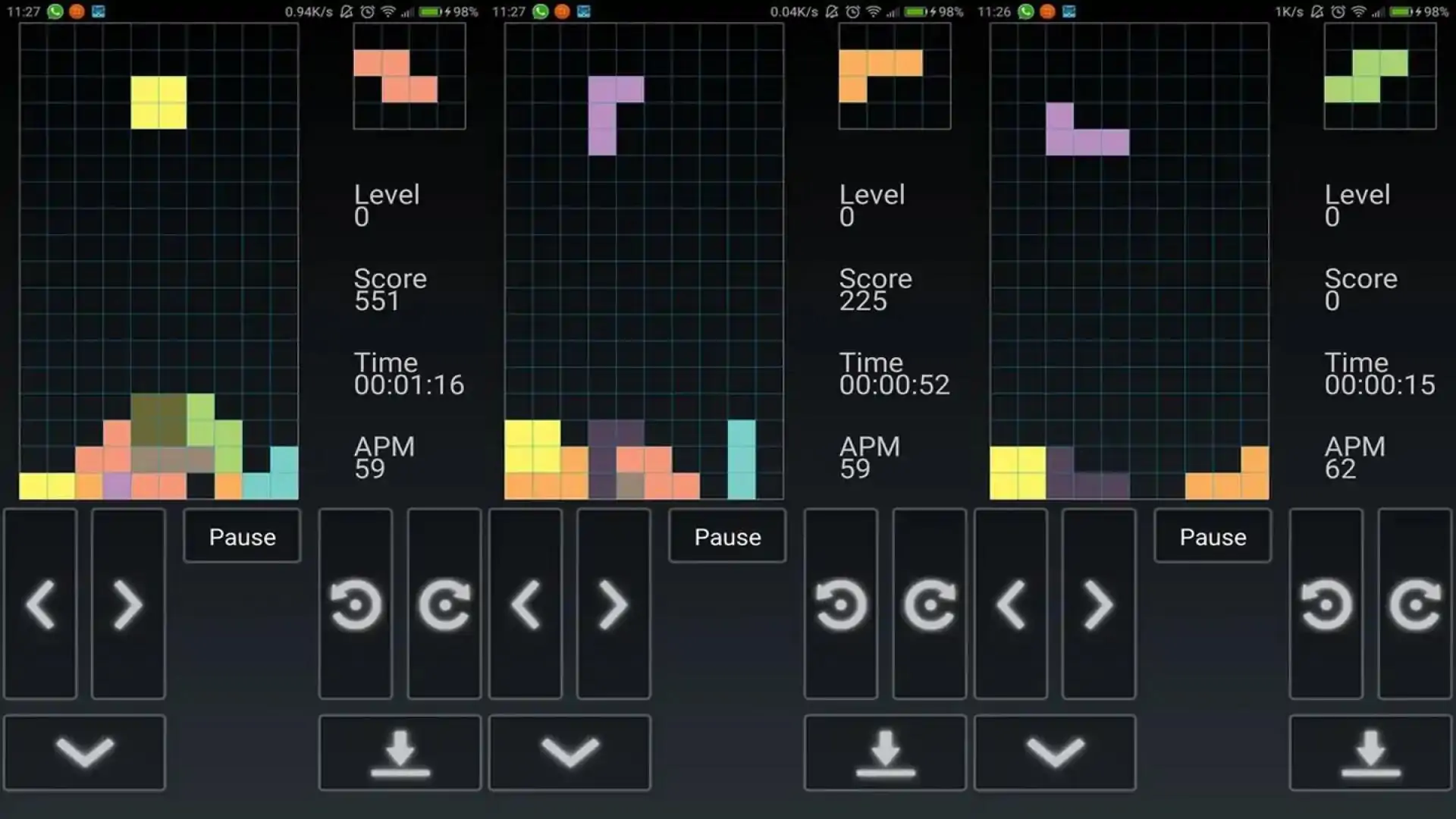The image size is (1456, 819).
Task: Tap the next-piece preview showing the green S piece
Action: click(x=1380, y=76)
